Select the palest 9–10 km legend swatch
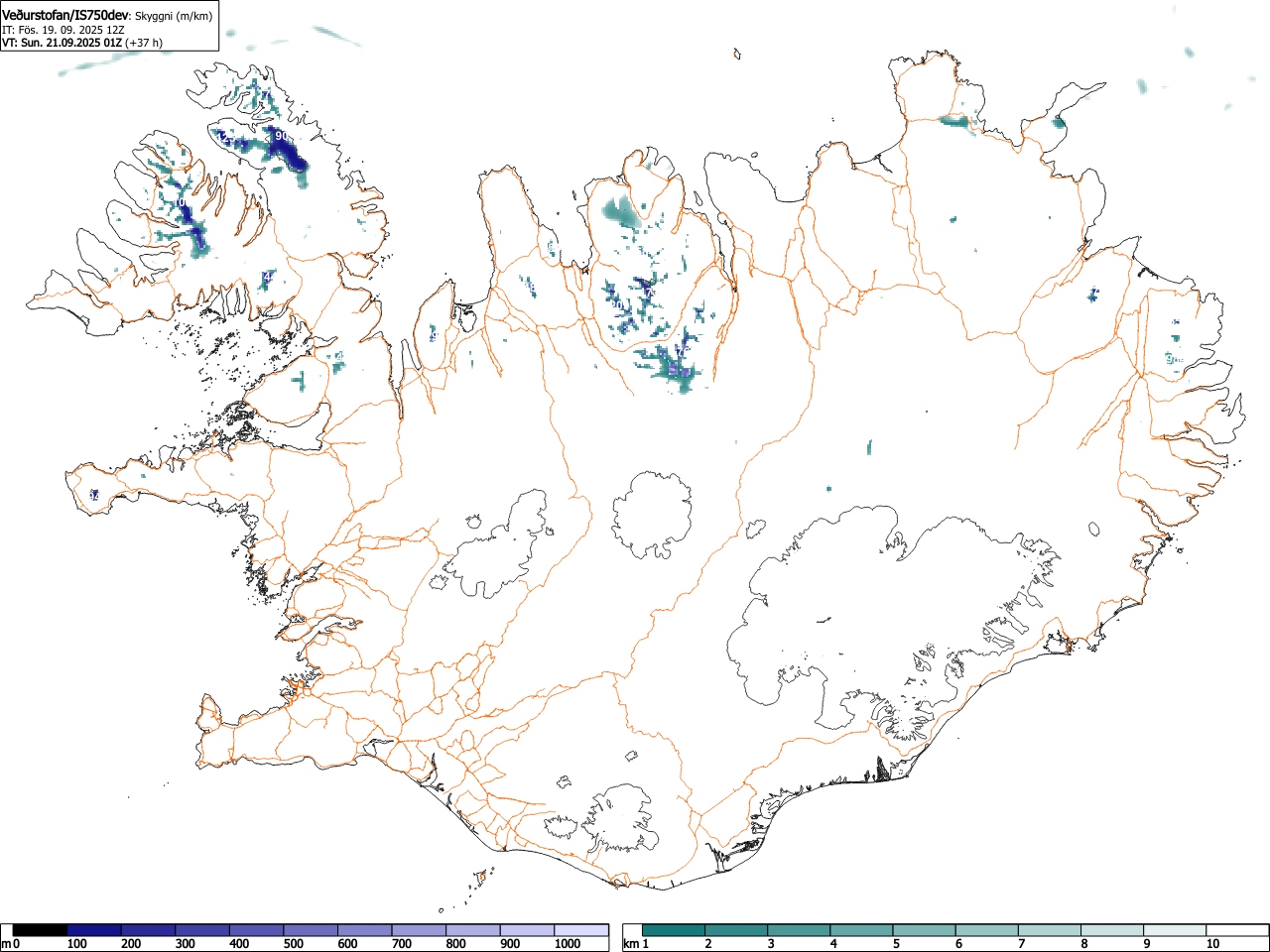1270x952 pixels. [1175, 930]
